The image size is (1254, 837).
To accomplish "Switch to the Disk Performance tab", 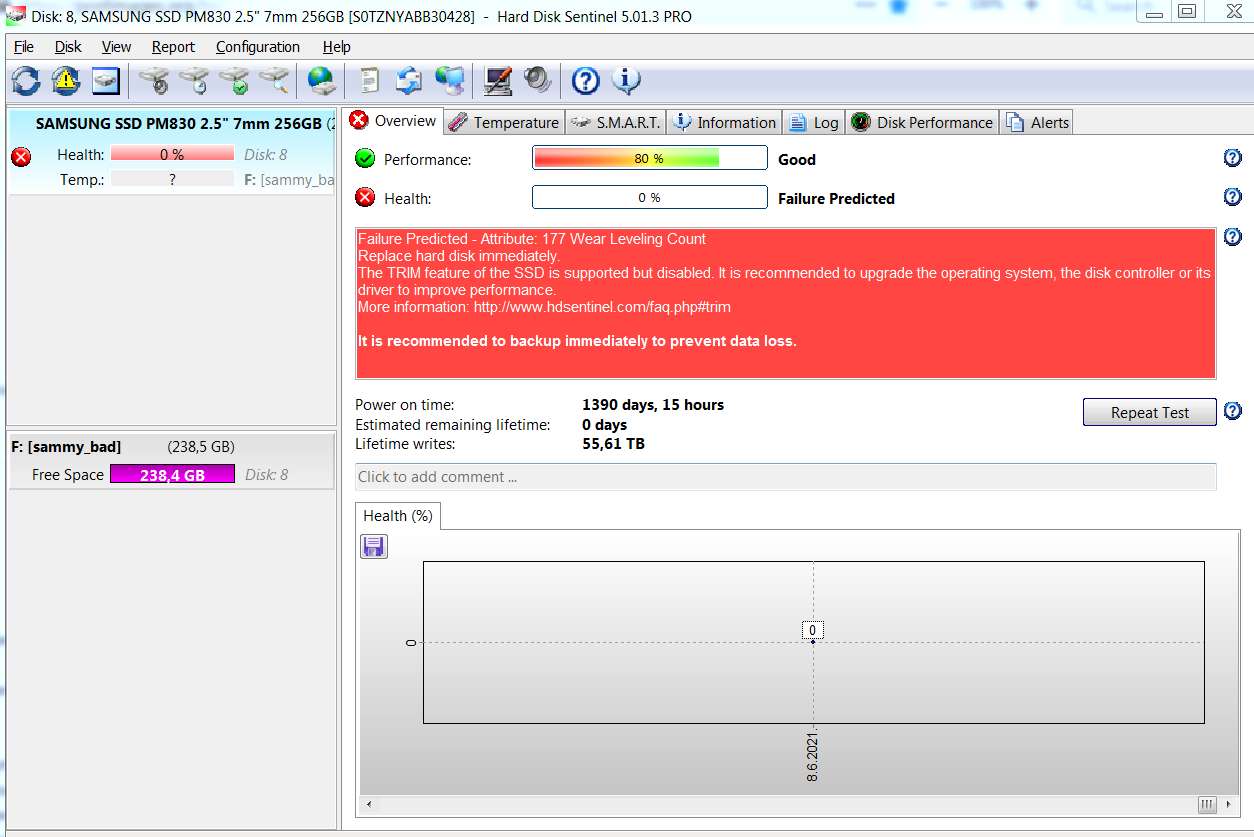I will (x=922, y=122).
